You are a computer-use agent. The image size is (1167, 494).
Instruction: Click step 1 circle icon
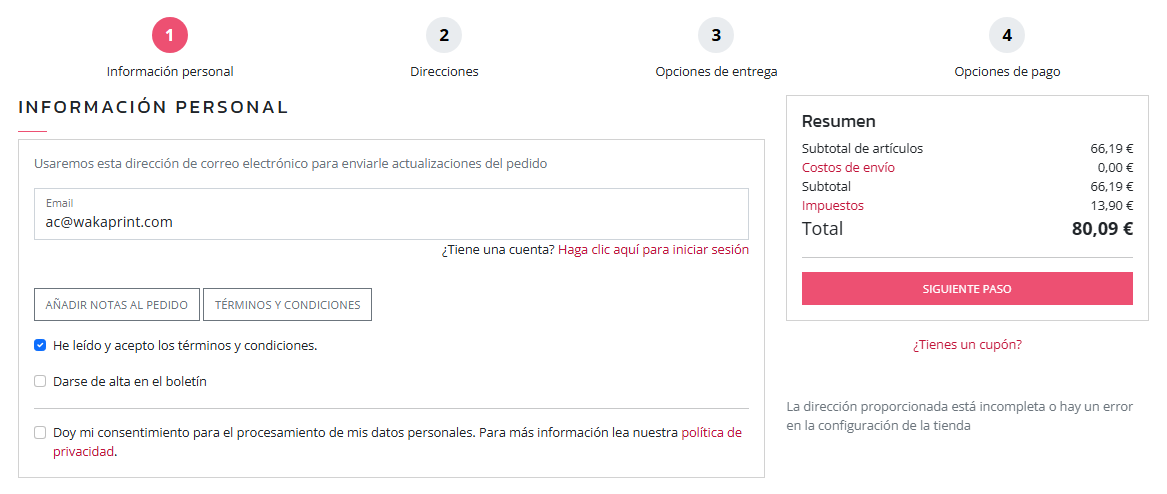coord(170,36)
